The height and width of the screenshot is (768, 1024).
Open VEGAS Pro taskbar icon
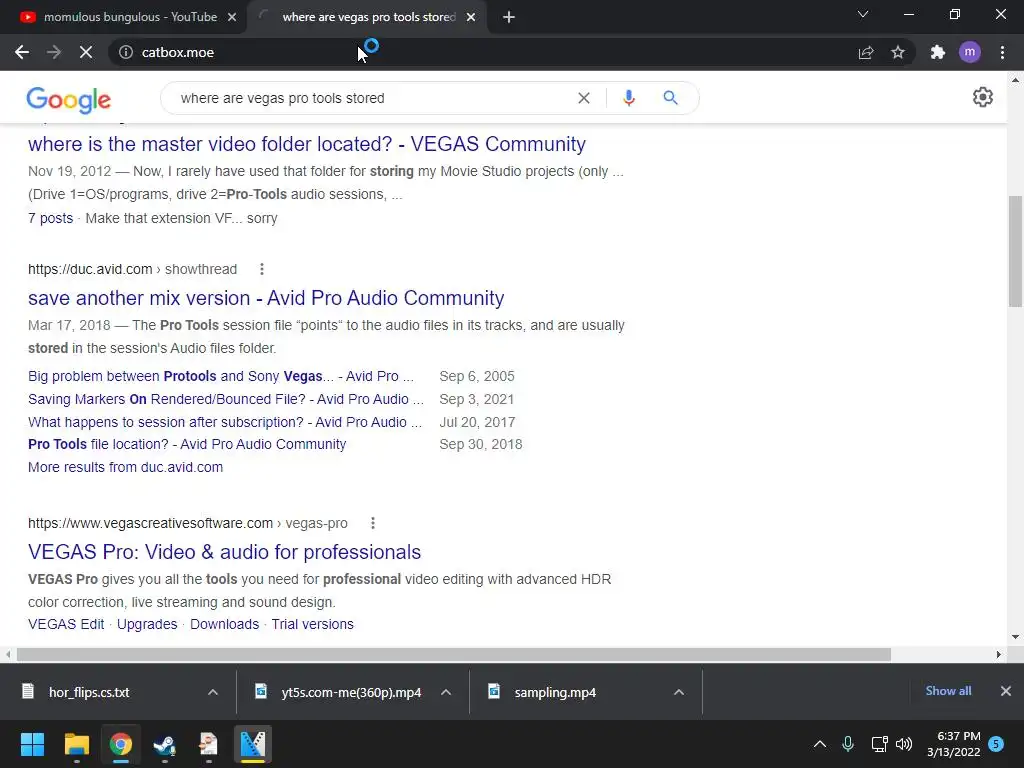click(253, 744)
